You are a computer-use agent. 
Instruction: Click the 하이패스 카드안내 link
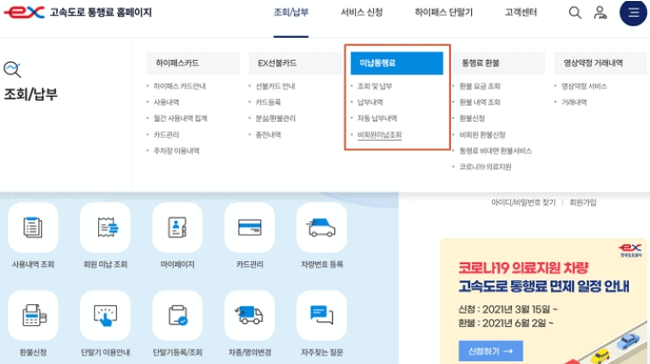[x=179, y=86]
